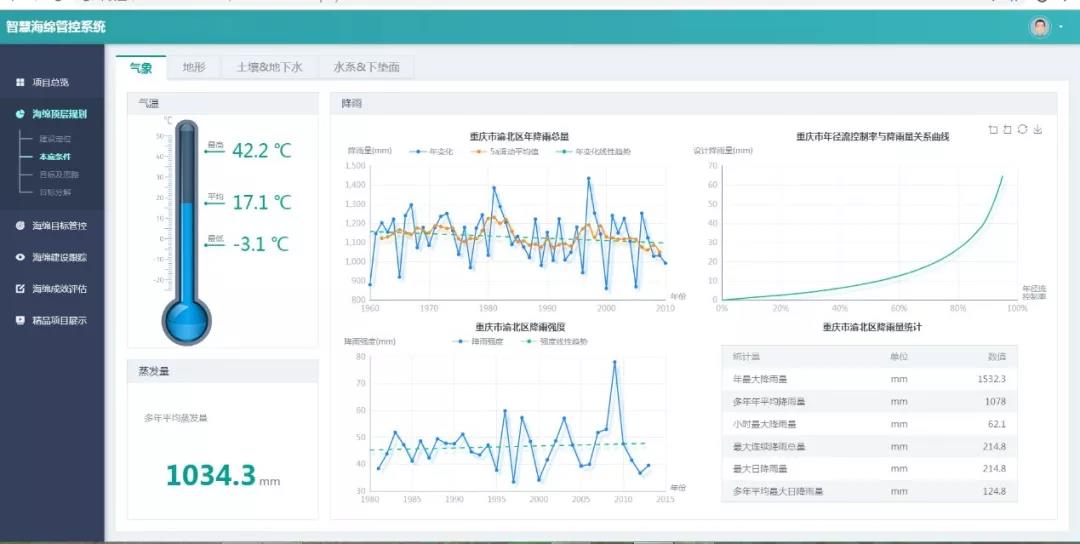Click the 重庆市年径流控制率与降雨量关系曲线 chart title
Screen dimensions: 1080x544
tap(873, 136)
